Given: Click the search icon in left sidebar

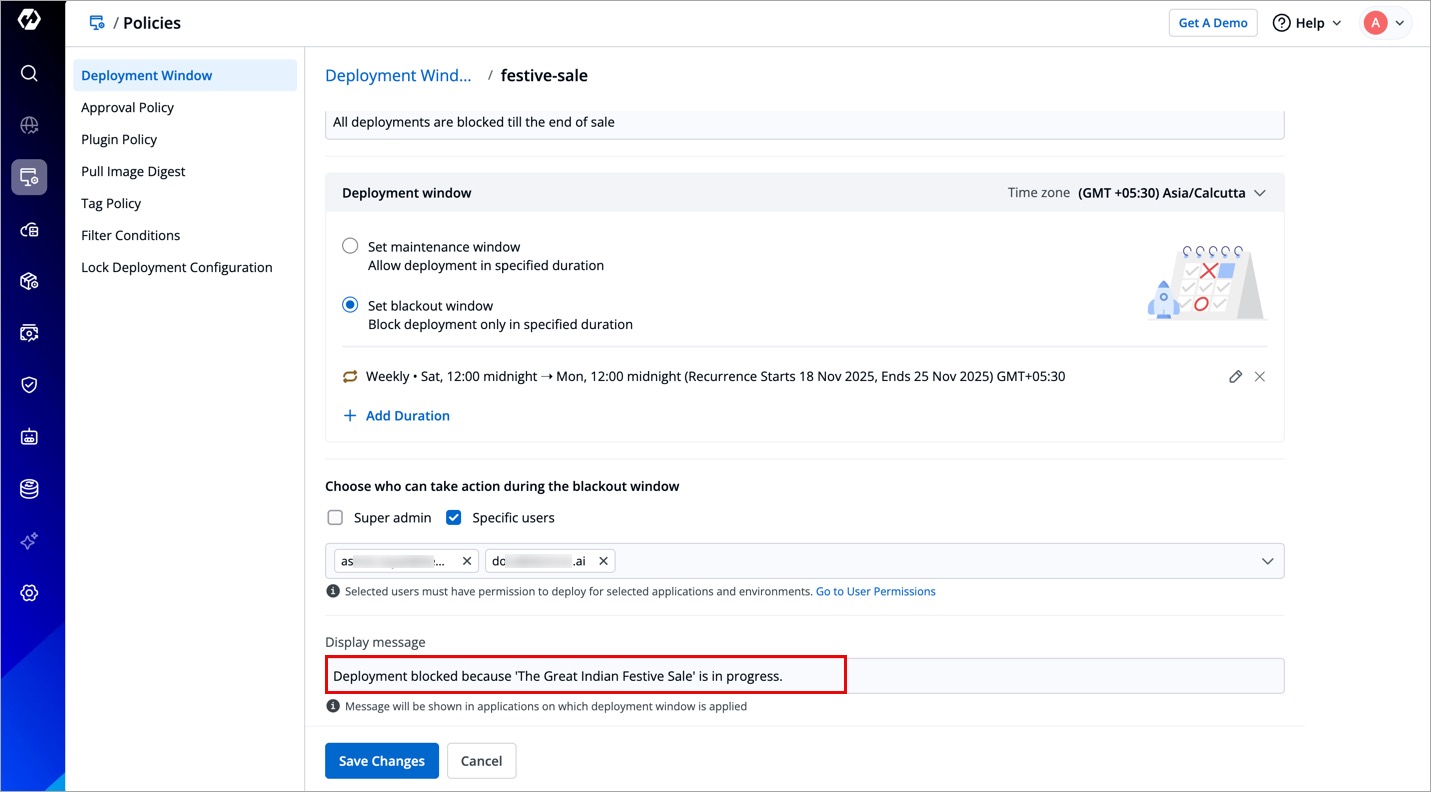Looking at the screenshot, I should pos(29,73).
